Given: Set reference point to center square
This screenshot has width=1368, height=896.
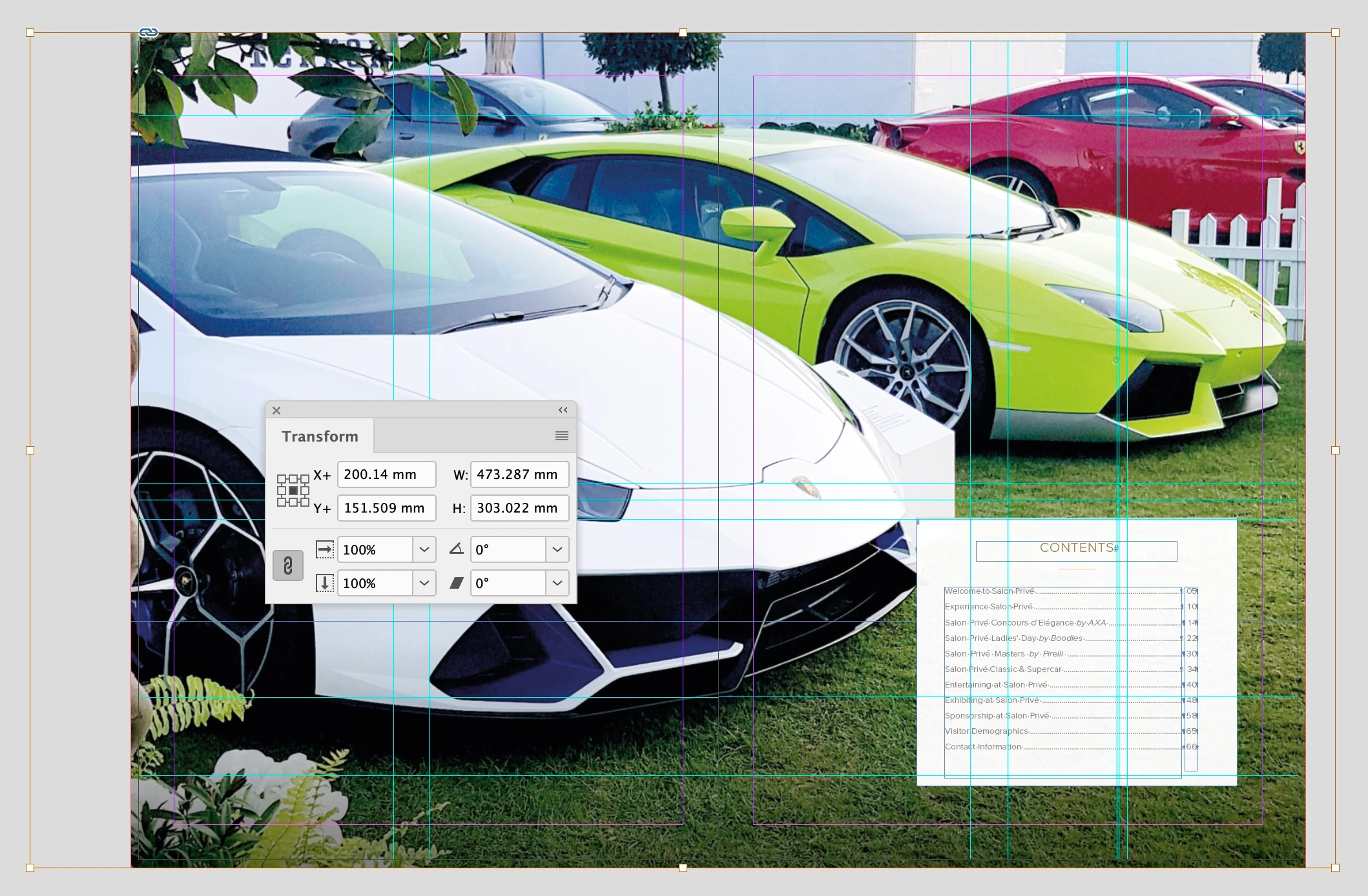Looking at the screenshot, I should [x=293, y=491].
